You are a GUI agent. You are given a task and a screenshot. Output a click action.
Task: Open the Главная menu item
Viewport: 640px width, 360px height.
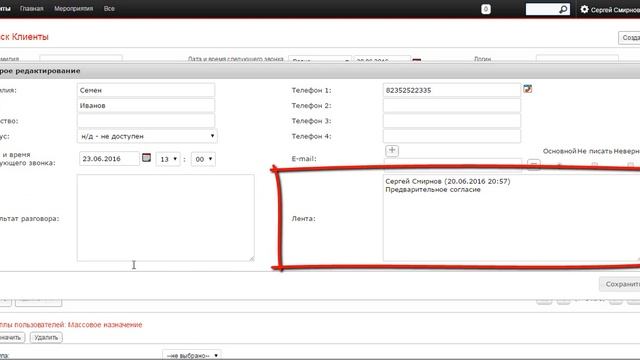[x=31, y=9]
